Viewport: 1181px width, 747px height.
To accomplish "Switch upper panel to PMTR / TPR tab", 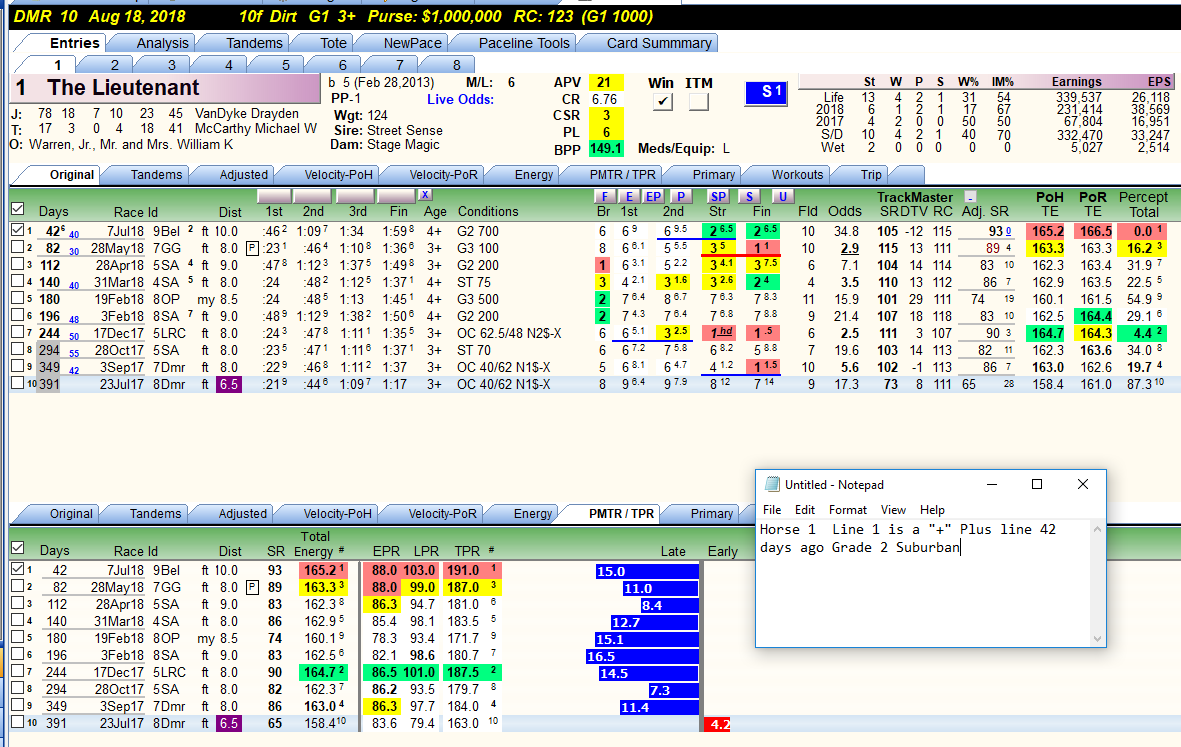I will 623,175.
